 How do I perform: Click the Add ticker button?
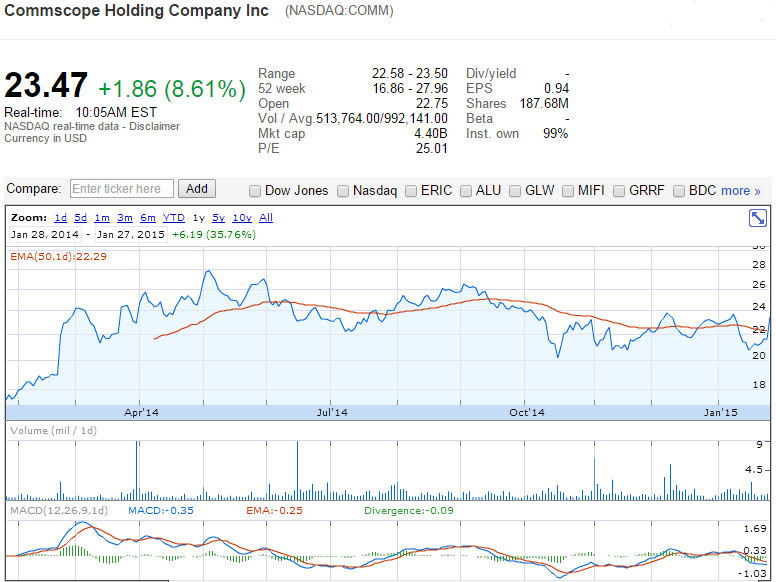click(x=196, y=189)
